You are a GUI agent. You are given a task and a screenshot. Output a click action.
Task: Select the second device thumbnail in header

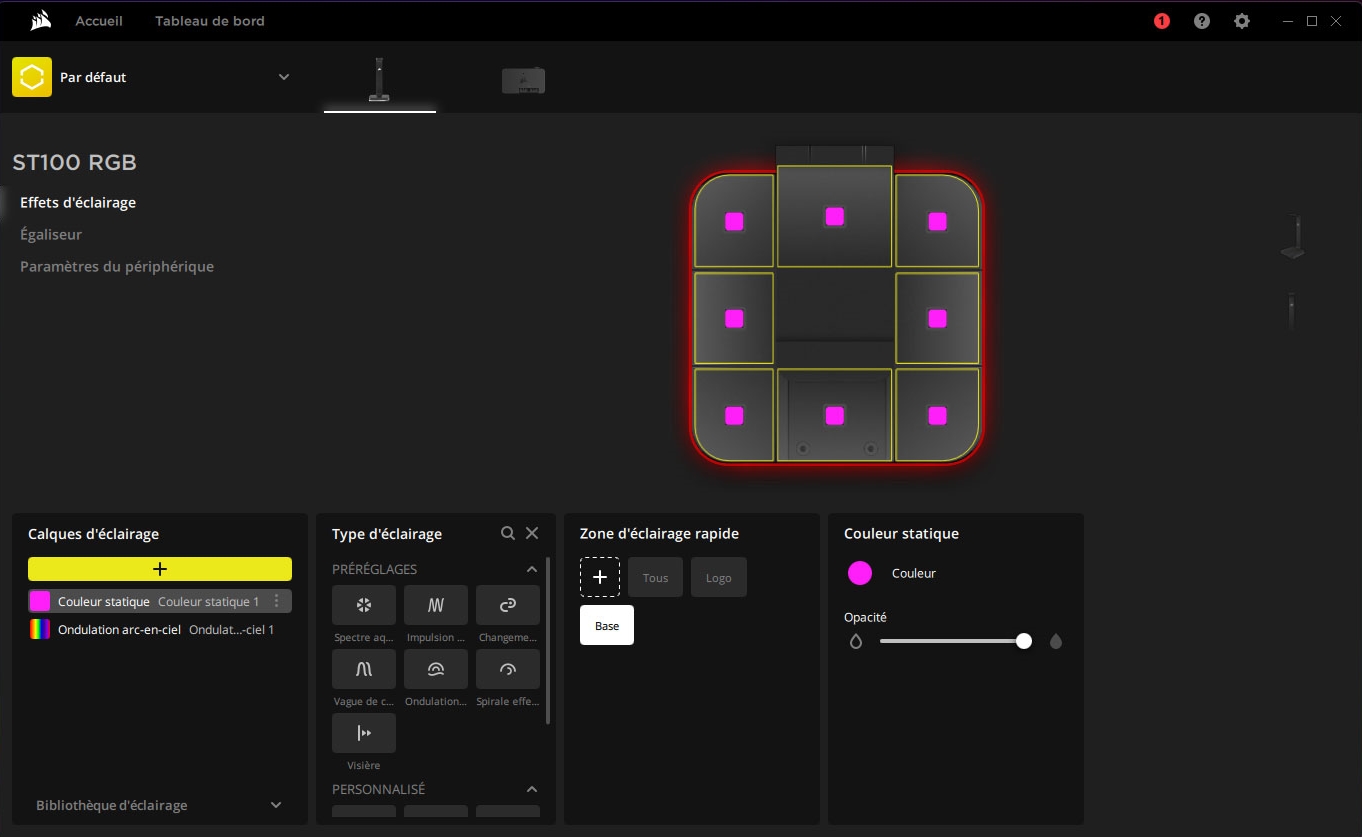click(x=523, y=80)
